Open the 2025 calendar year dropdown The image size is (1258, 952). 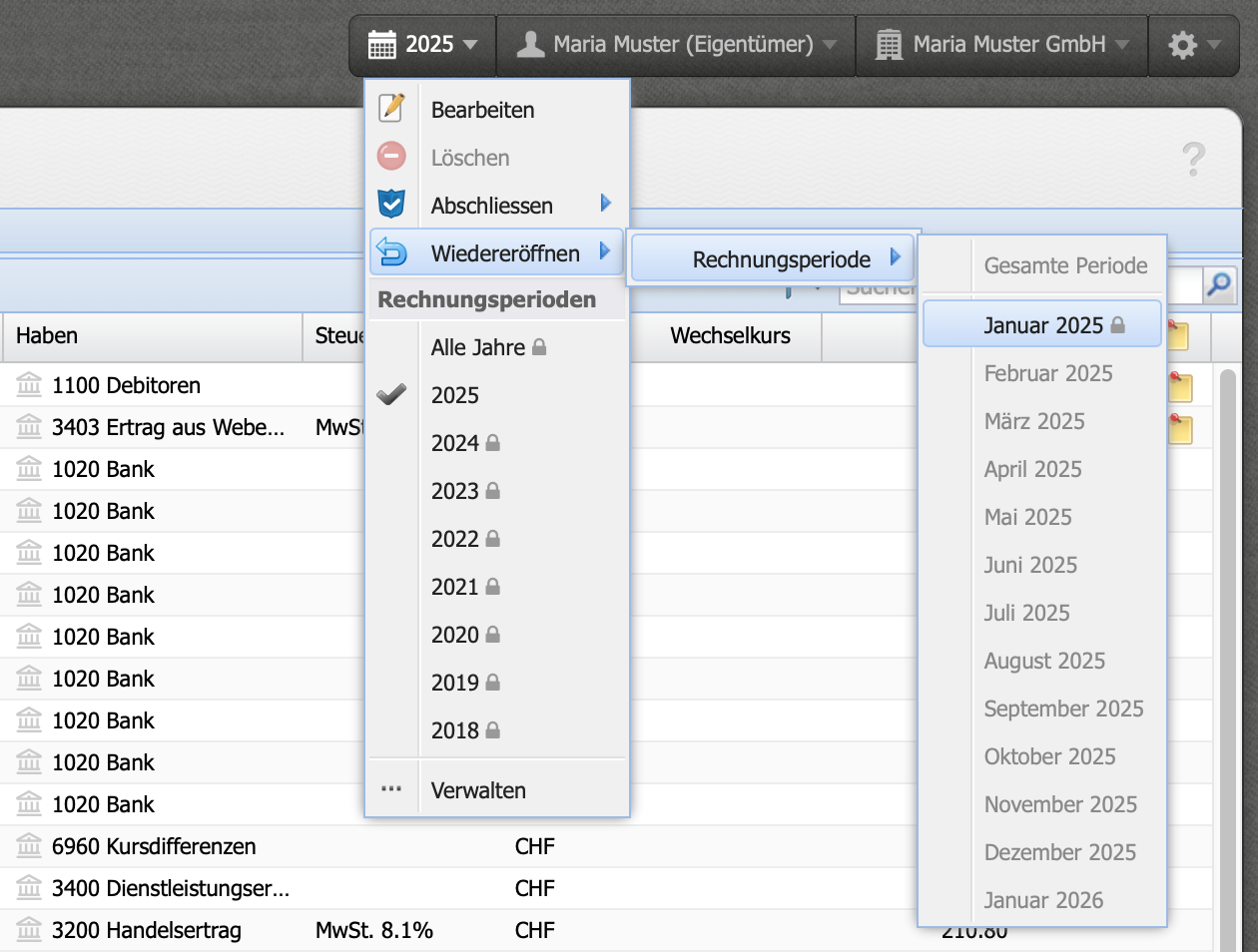click(422, 44)
